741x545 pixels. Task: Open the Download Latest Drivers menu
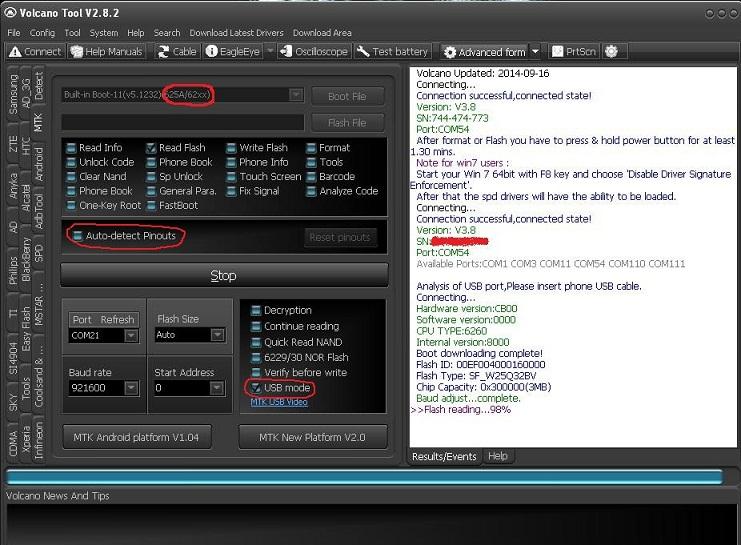236,33
